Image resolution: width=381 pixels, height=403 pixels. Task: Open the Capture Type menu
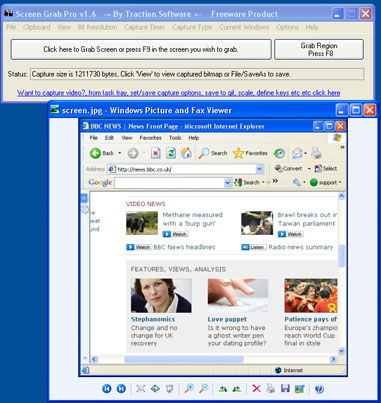tap(192, 27)
